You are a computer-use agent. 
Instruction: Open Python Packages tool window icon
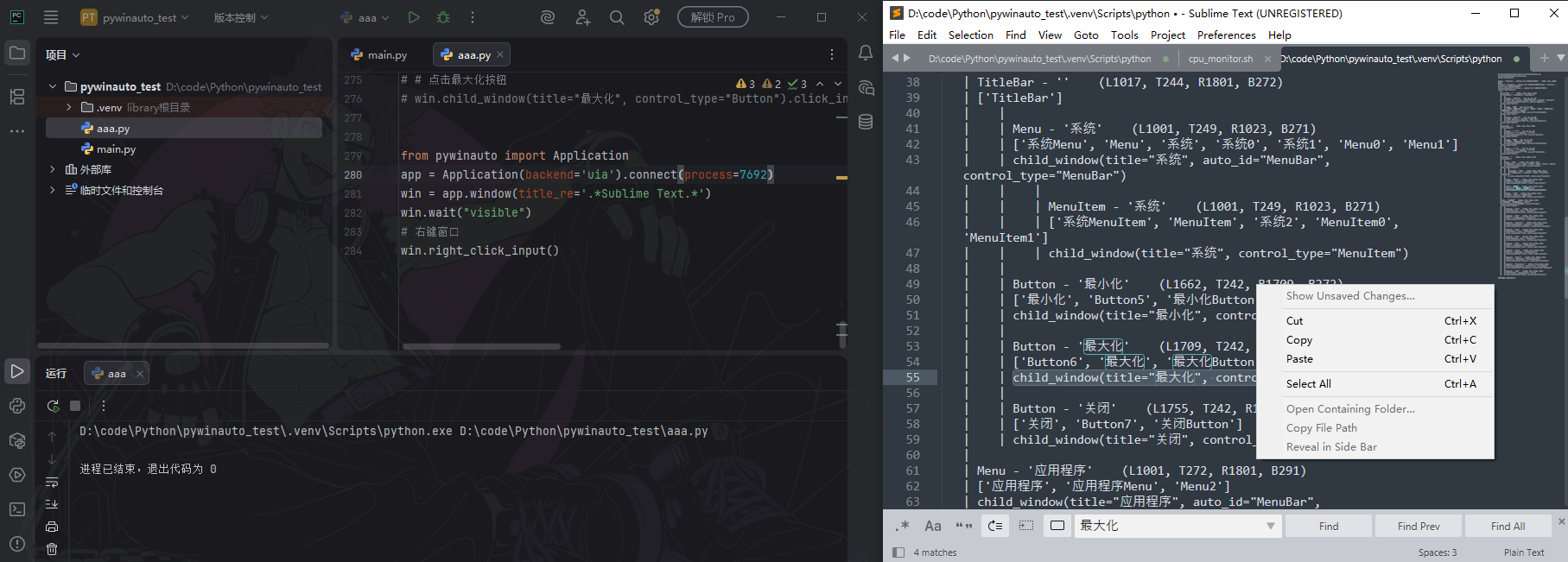click(17, 440)
